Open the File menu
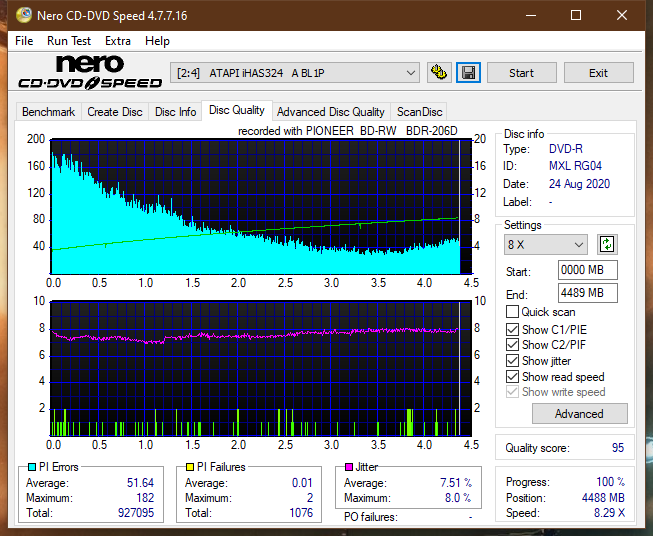Screen dimensions: 653x536 24,41
